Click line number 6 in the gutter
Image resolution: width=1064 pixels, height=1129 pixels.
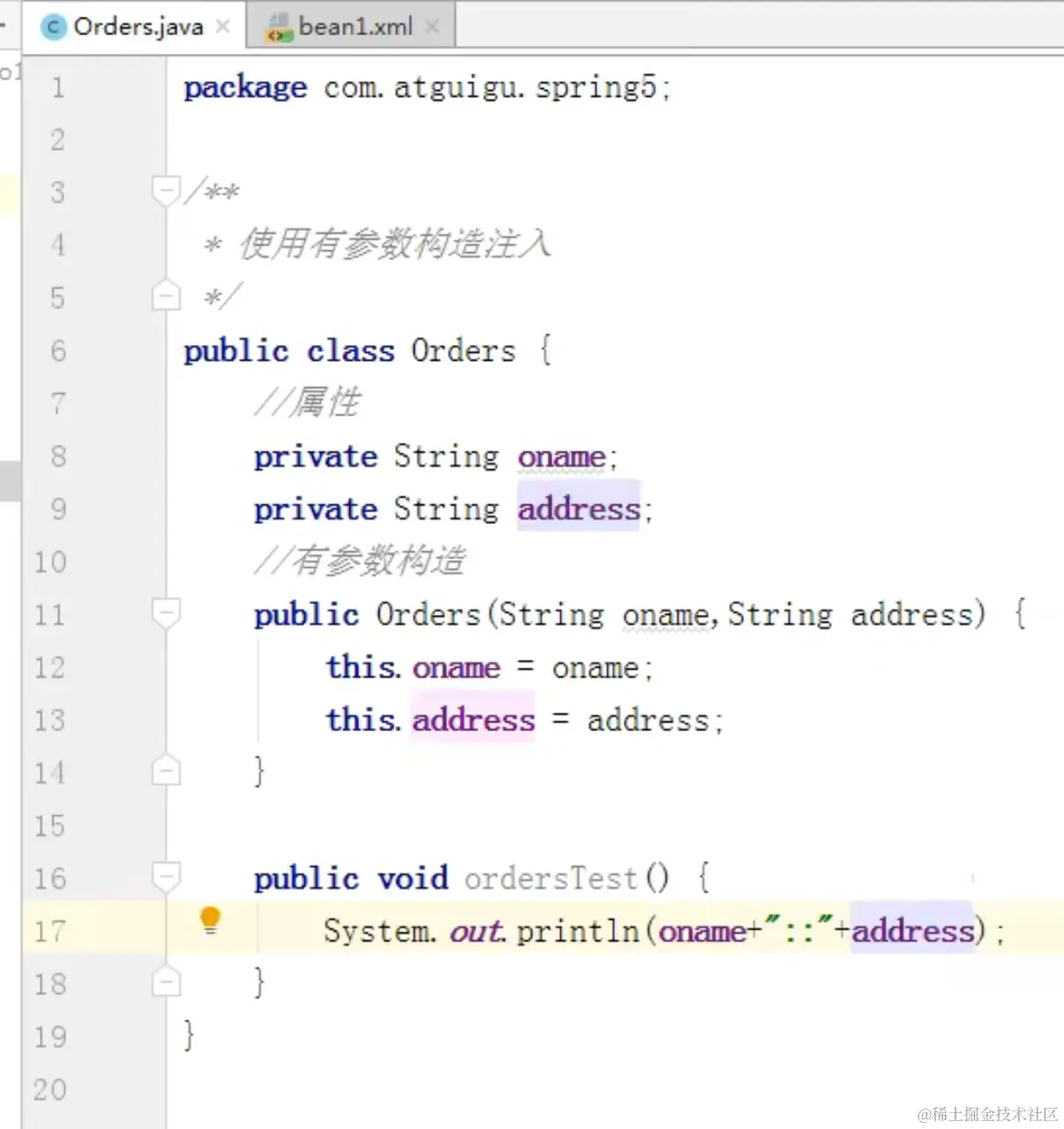pyautogui.click(x=58, y=351)
